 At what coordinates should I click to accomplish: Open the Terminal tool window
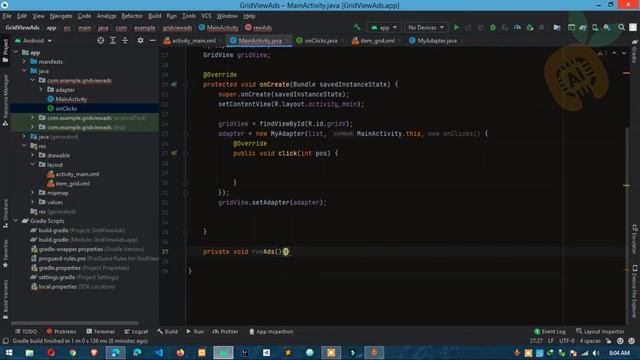(100, 331)
